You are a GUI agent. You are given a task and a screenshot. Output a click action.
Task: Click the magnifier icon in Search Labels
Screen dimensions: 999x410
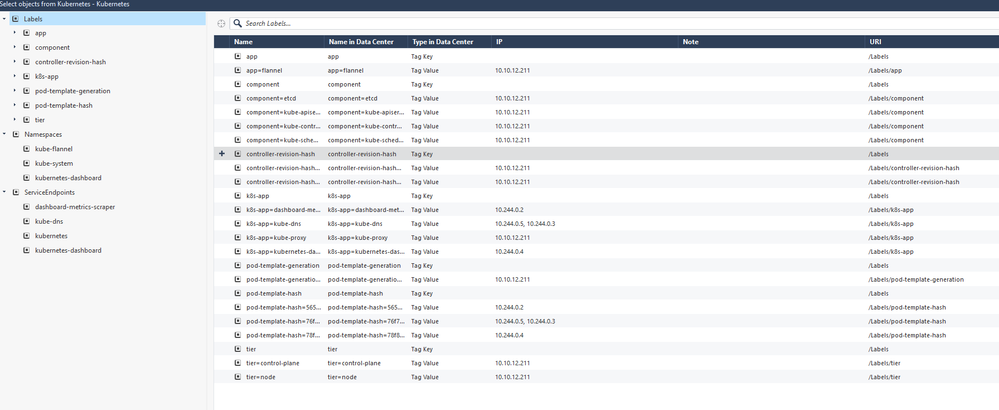click(238, 23)
